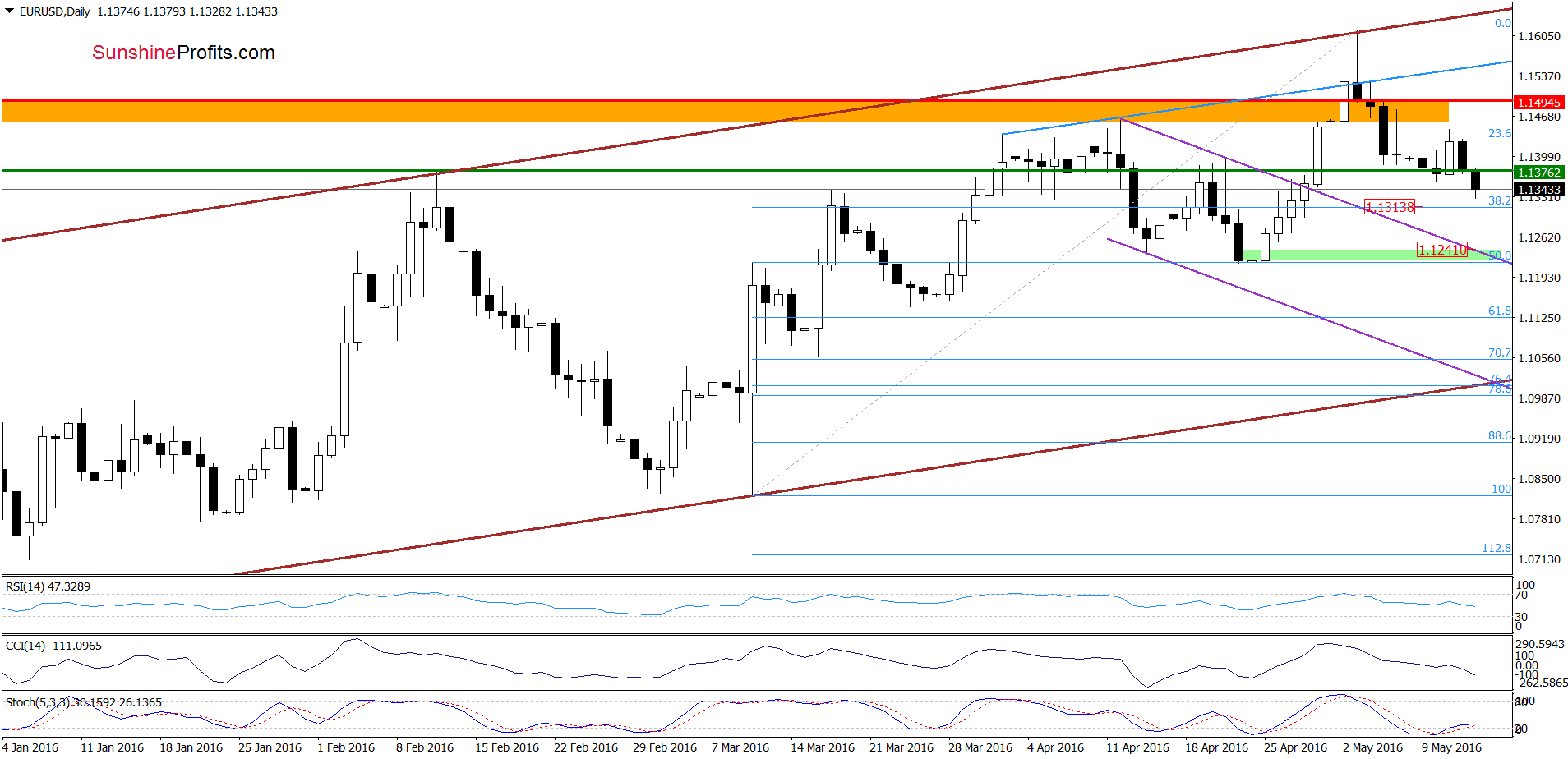This screenshot has height=759, width=1568.
Task: Click the 28 Mar 2016 date label
Action: tap(980, 747)
